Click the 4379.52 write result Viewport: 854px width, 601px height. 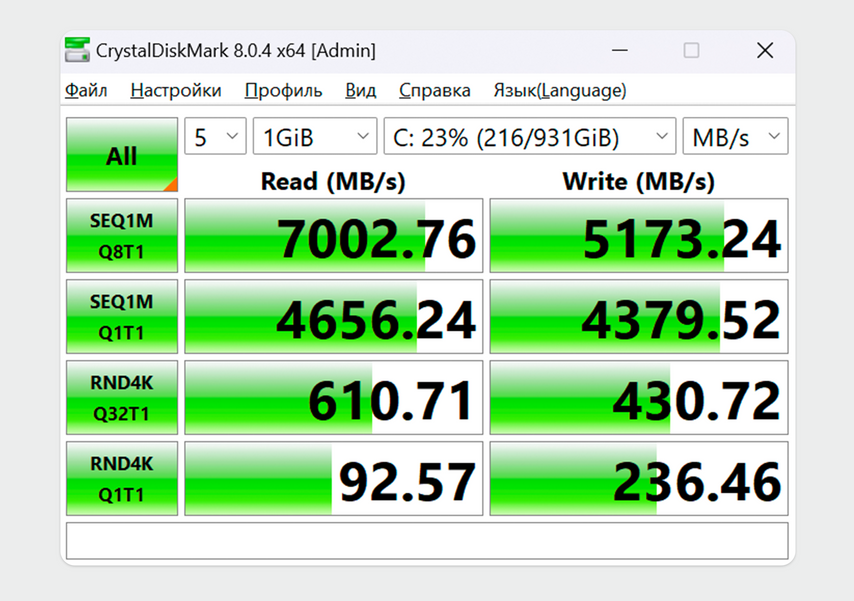[x=639, y=317]
